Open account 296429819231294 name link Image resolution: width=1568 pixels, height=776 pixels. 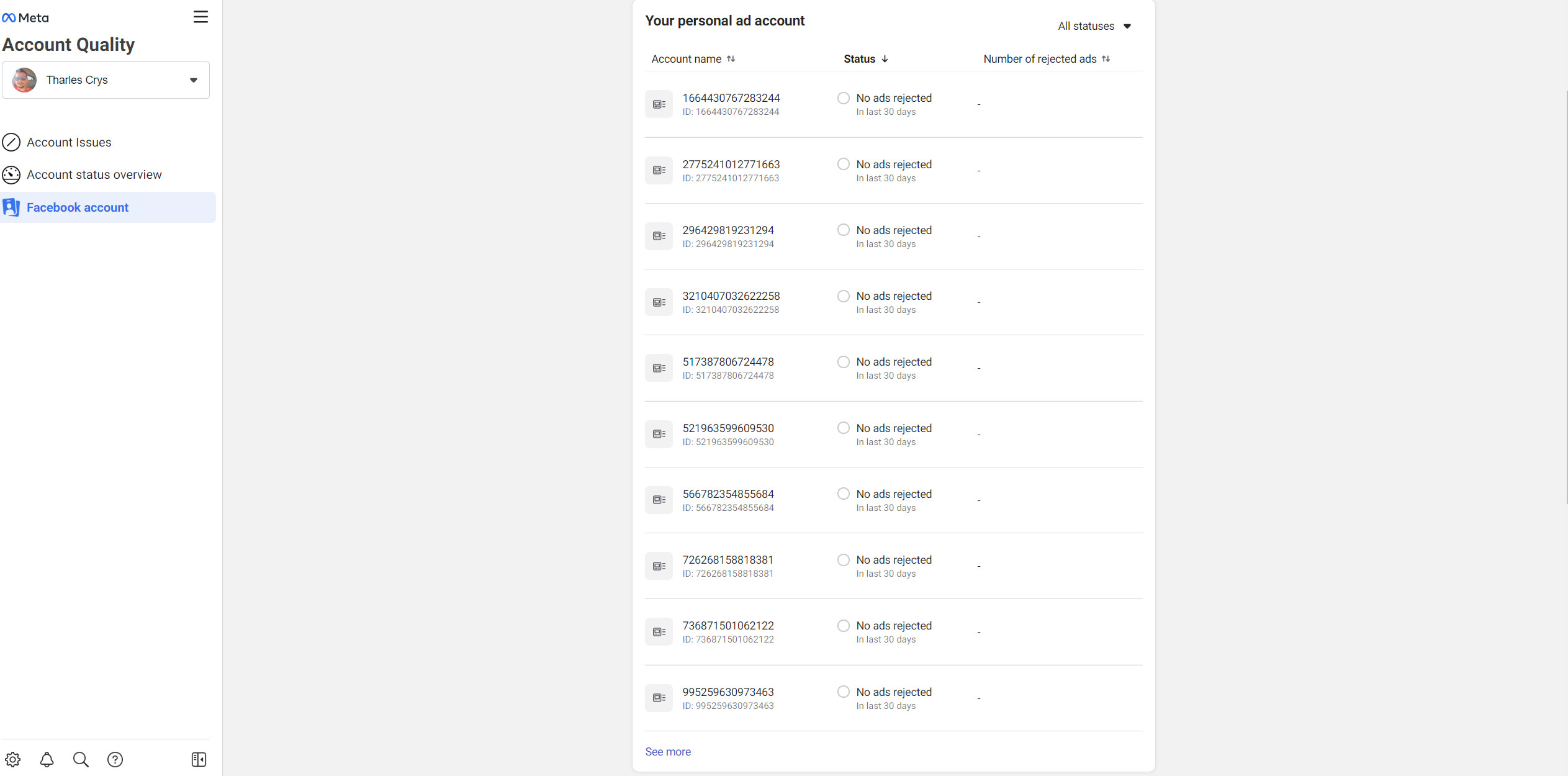click(728, 230)
